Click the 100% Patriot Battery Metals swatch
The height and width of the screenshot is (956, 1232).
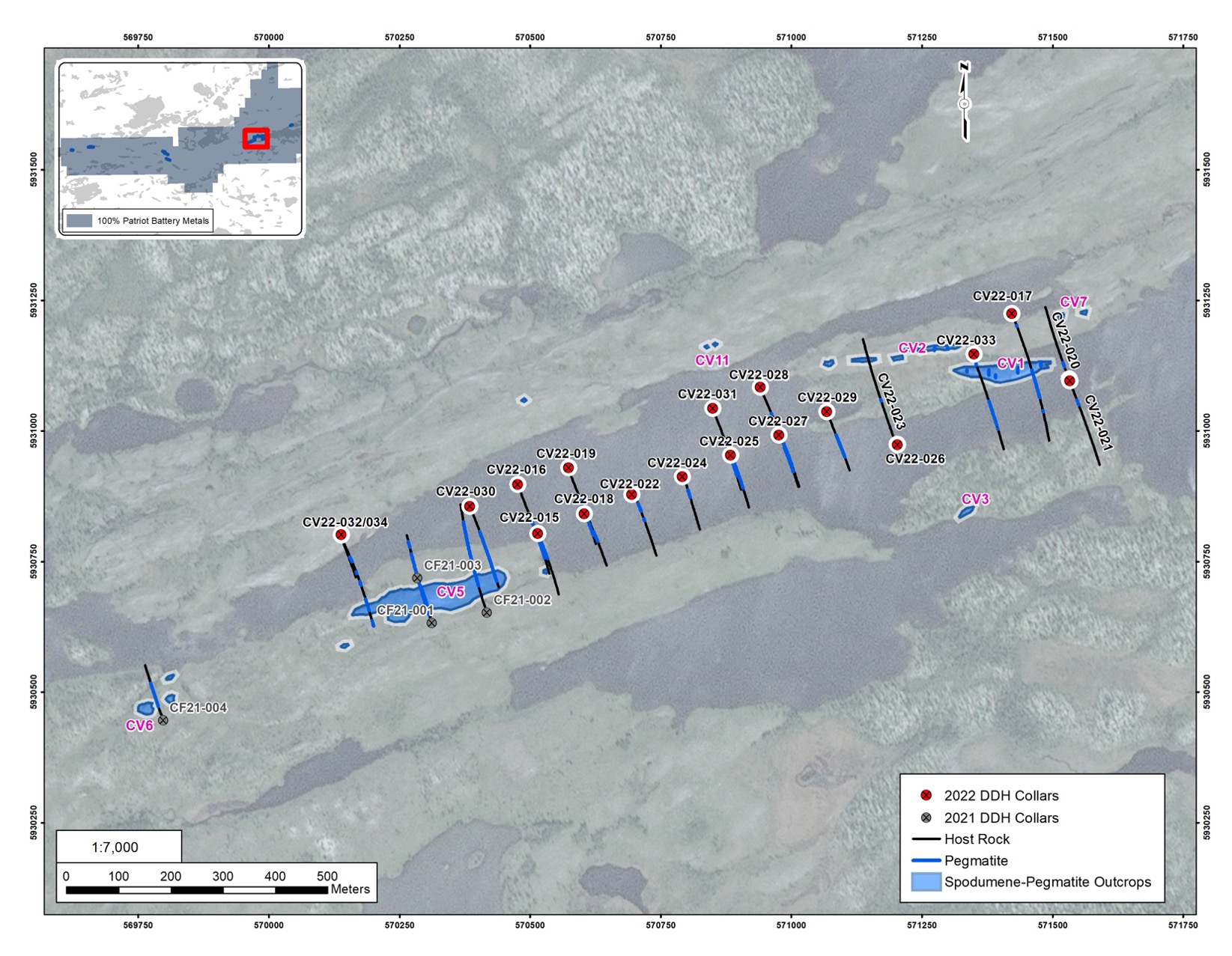tap(79, 221)
